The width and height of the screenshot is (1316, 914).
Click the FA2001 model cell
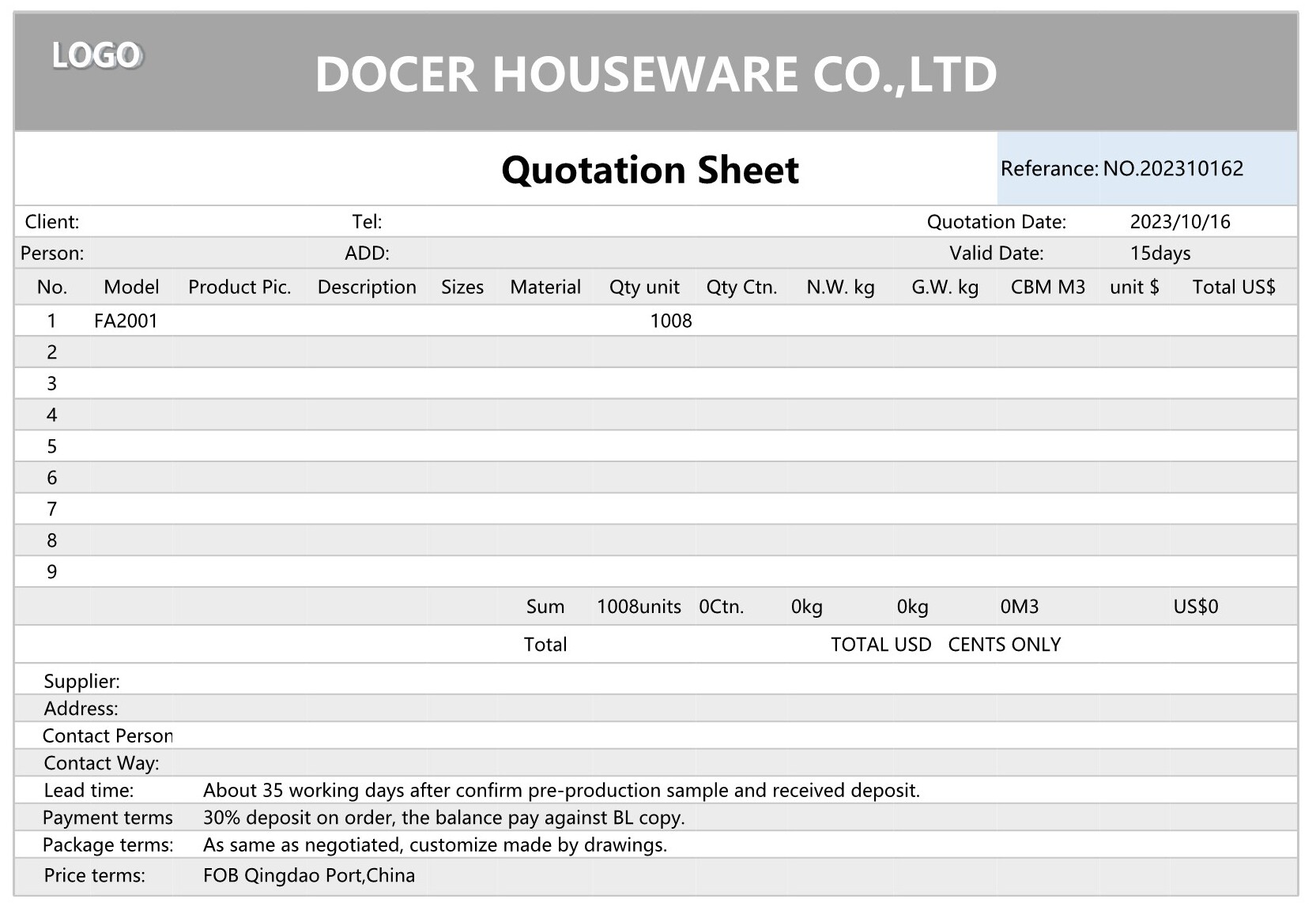(126, 321)
